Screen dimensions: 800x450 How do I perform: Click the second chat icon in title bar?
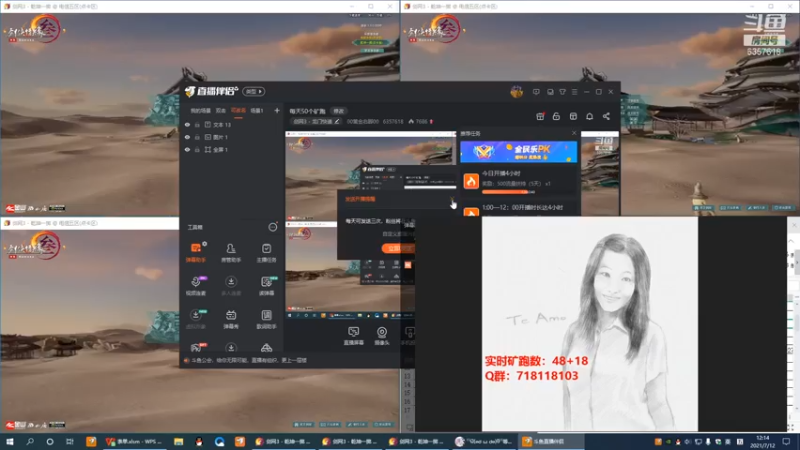tap(550, 92)
